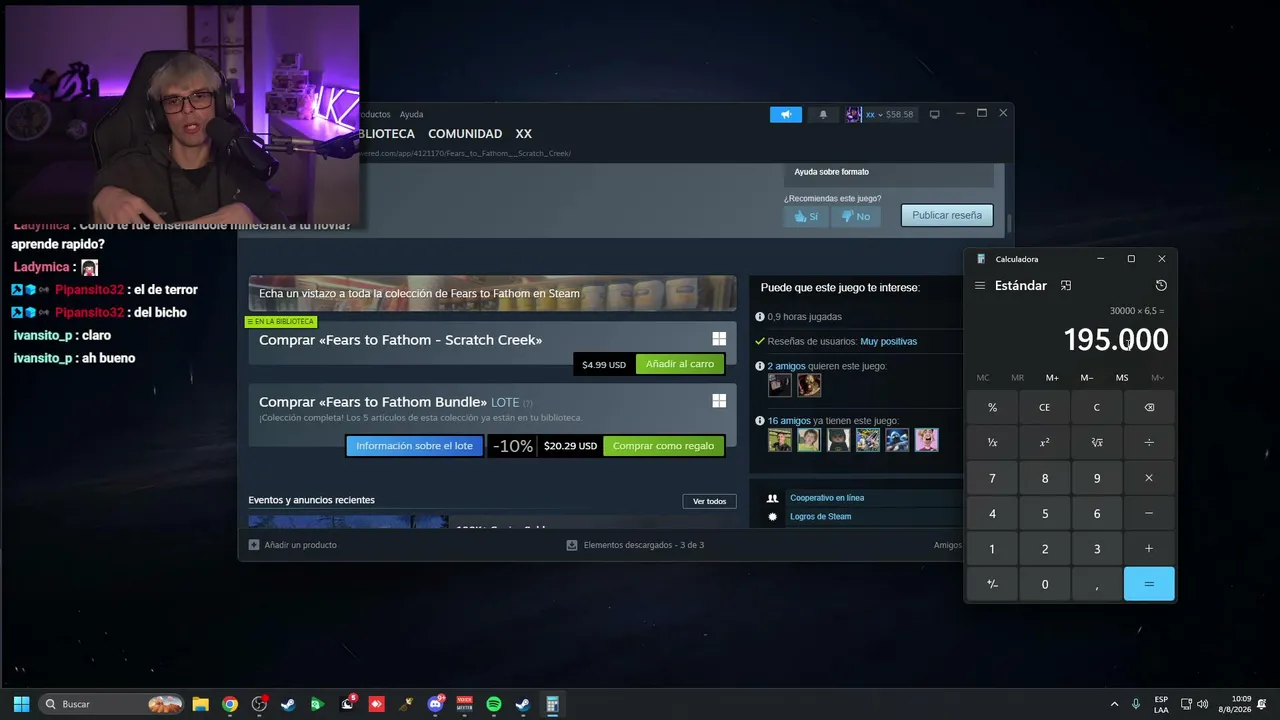
Task: Toggle Calculator keep-on-top mode icon
Action: coord(1066,286)
